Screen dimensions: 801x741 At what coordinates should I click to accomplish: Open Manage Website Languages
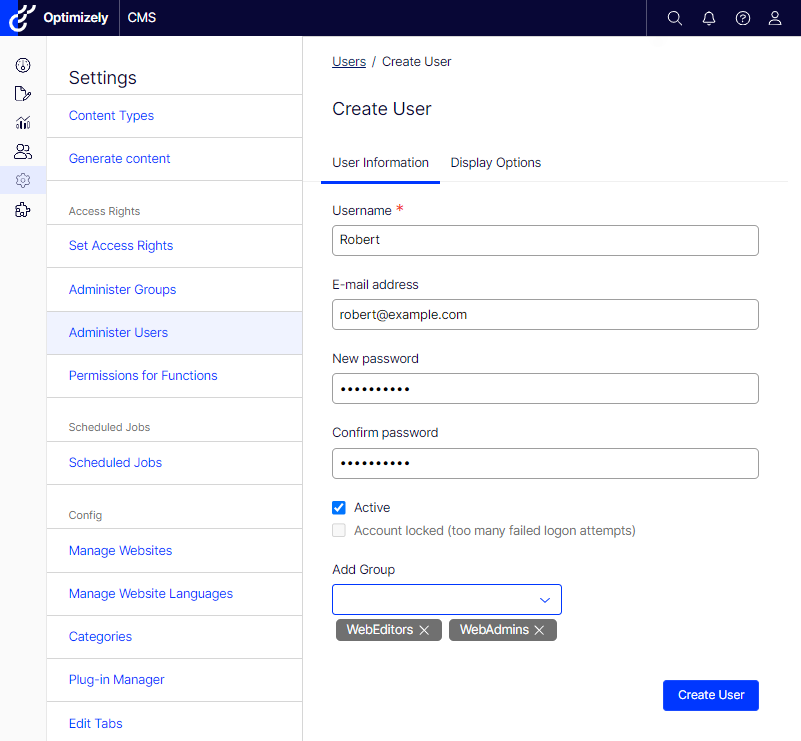click(151, 593)
